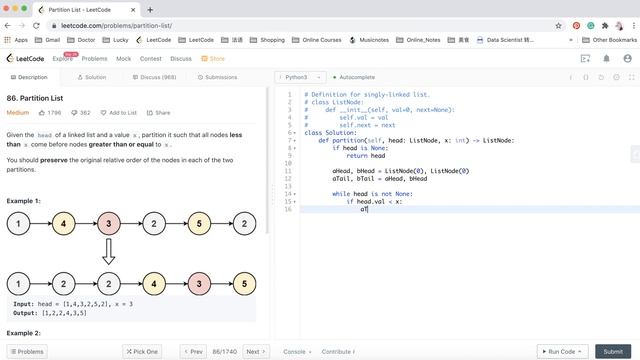Submit the solution
Viewport: 640px width, 360px height.
pos(613,351)
